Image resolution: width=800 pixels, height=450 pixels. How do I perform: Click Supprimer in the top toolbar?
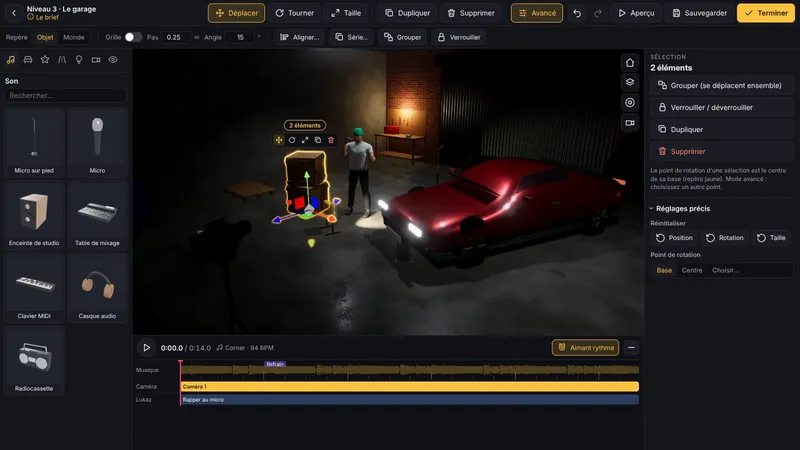pos(471,13)
